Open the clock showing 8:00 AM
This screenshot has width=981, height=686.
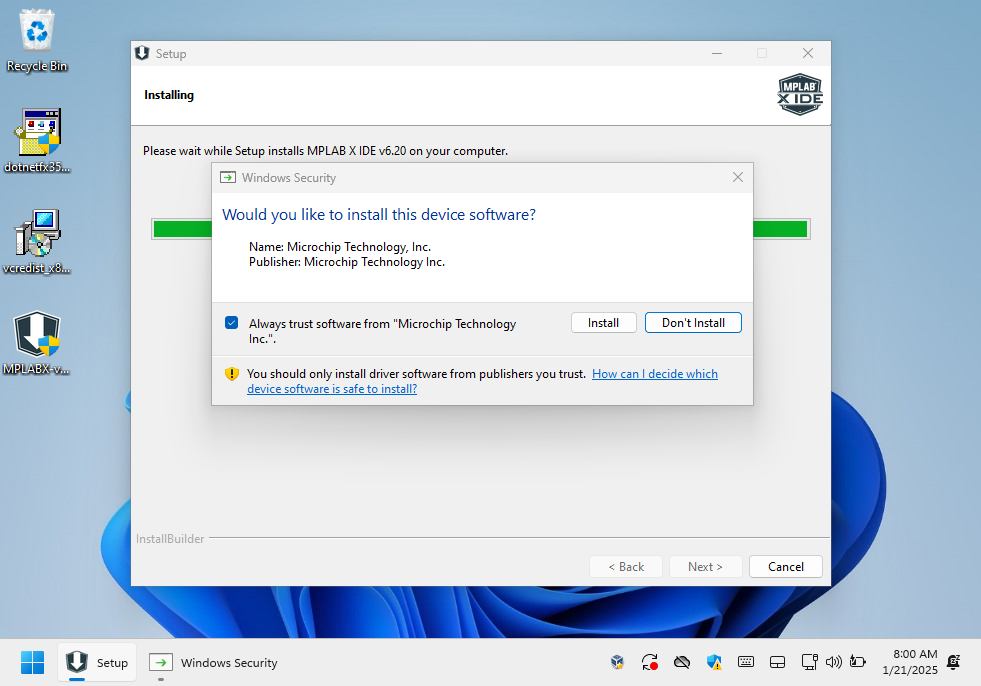910,662
